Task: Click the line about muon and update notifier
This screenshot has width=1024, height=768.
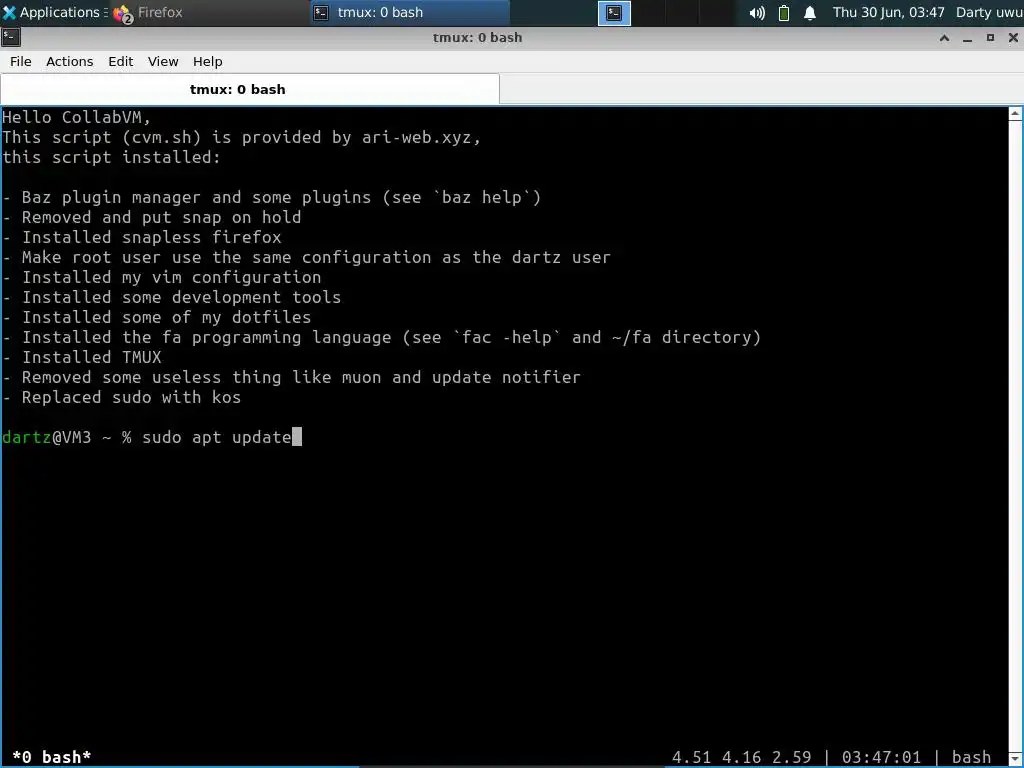Action: pos(291,377)
